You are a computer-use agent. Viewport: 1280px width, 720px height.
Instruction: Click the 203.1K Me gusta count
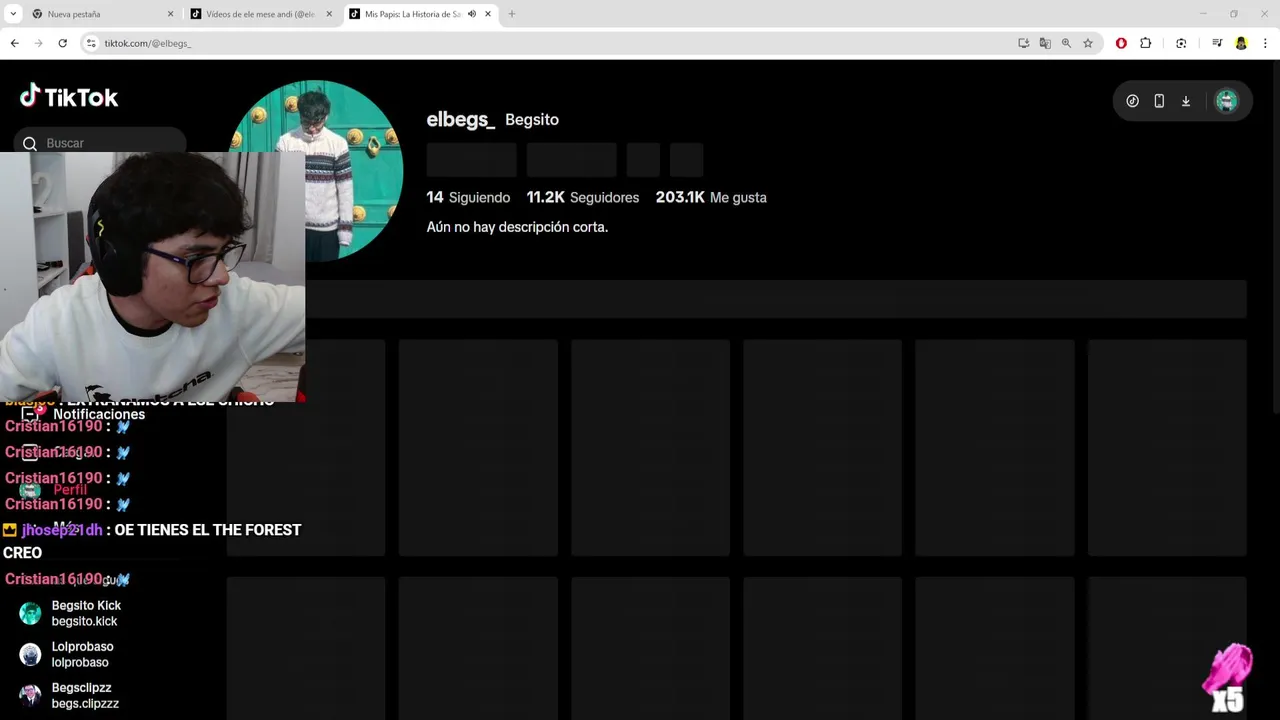[x=711, y=197]
